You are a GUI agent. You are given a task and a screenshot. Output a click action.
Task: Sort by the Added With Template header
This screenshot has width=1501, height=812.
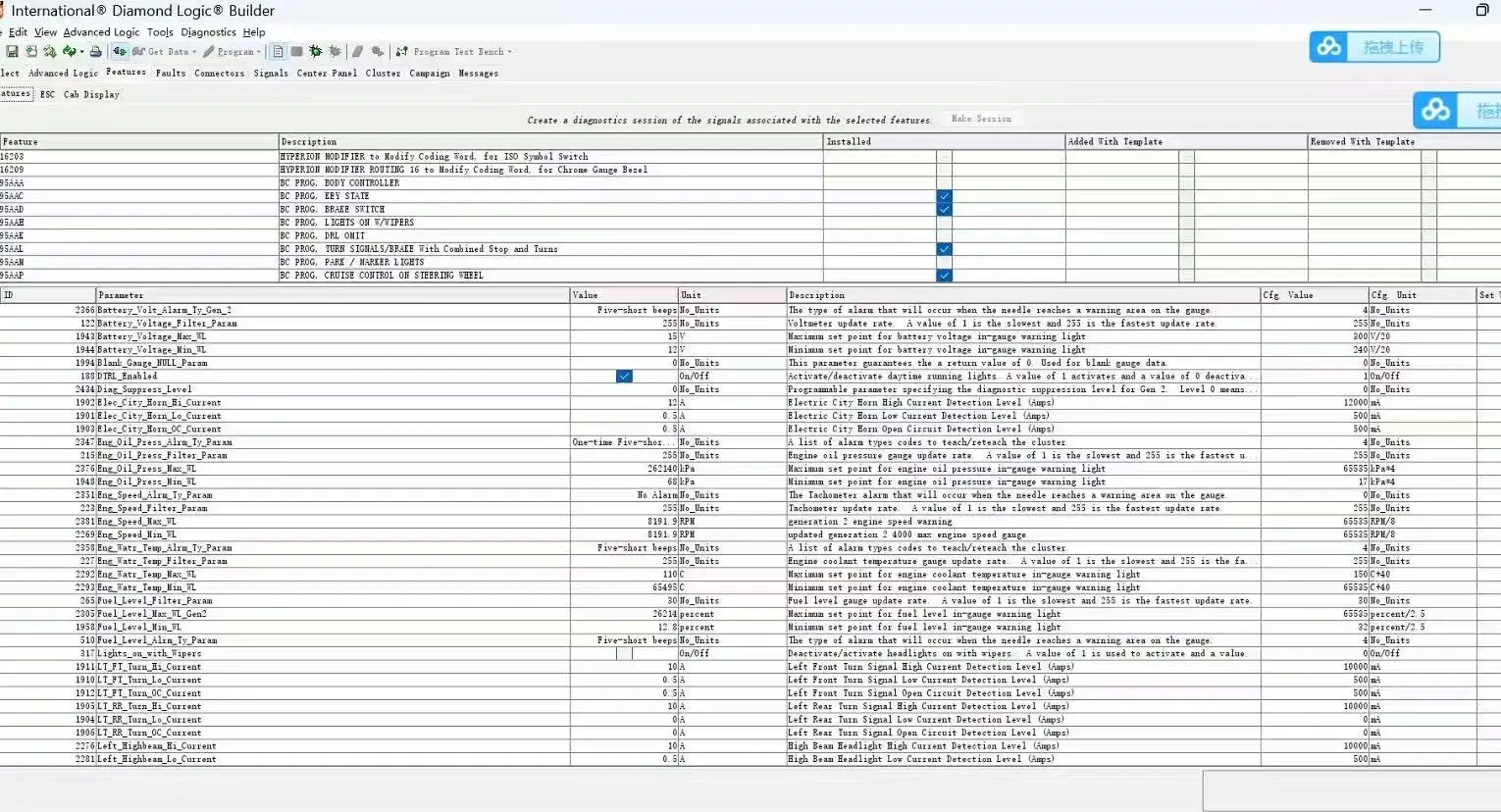coord(1186,141)
